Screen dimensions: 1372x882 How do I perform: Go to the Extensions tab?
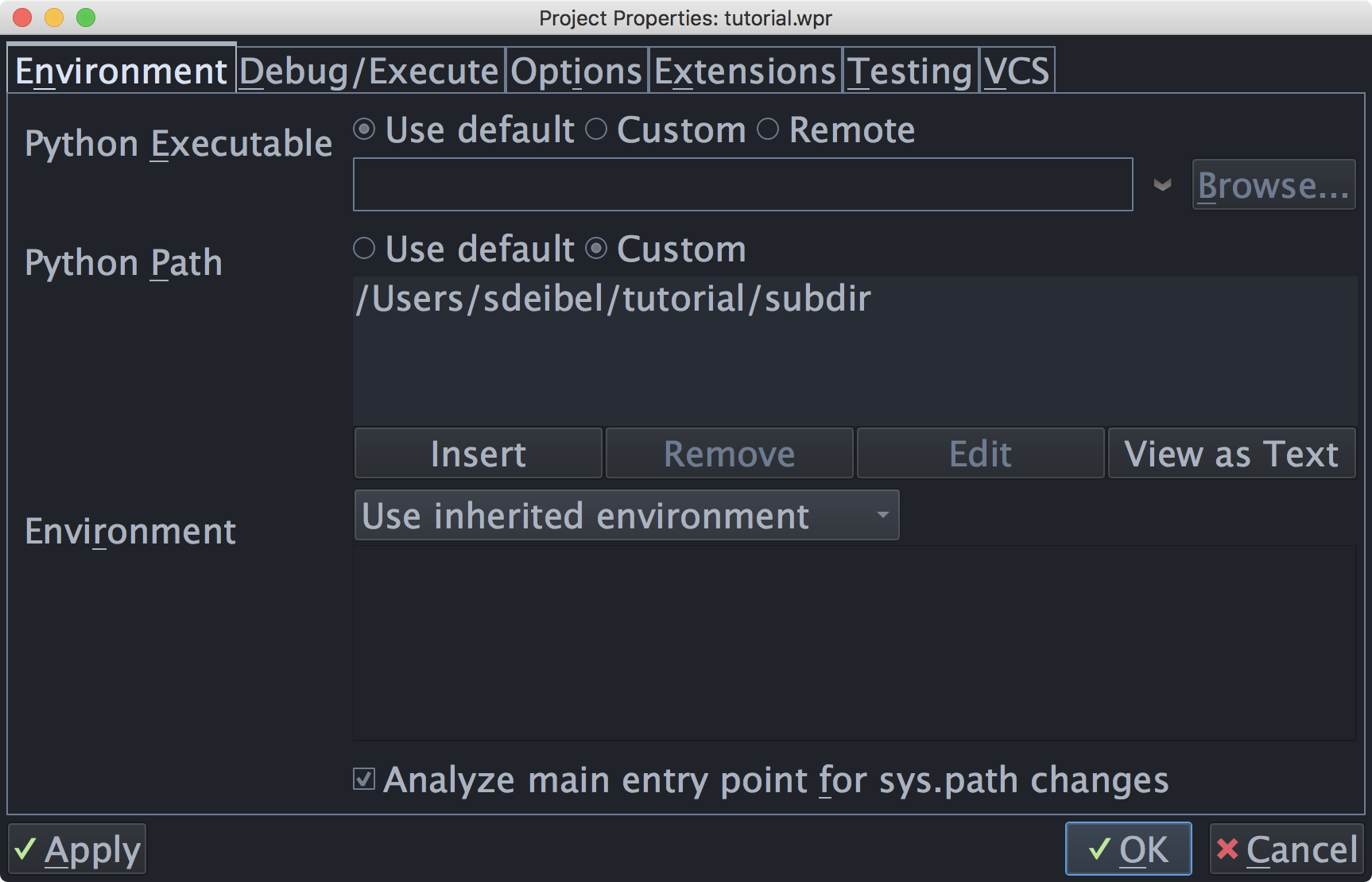tap(745, 72)
